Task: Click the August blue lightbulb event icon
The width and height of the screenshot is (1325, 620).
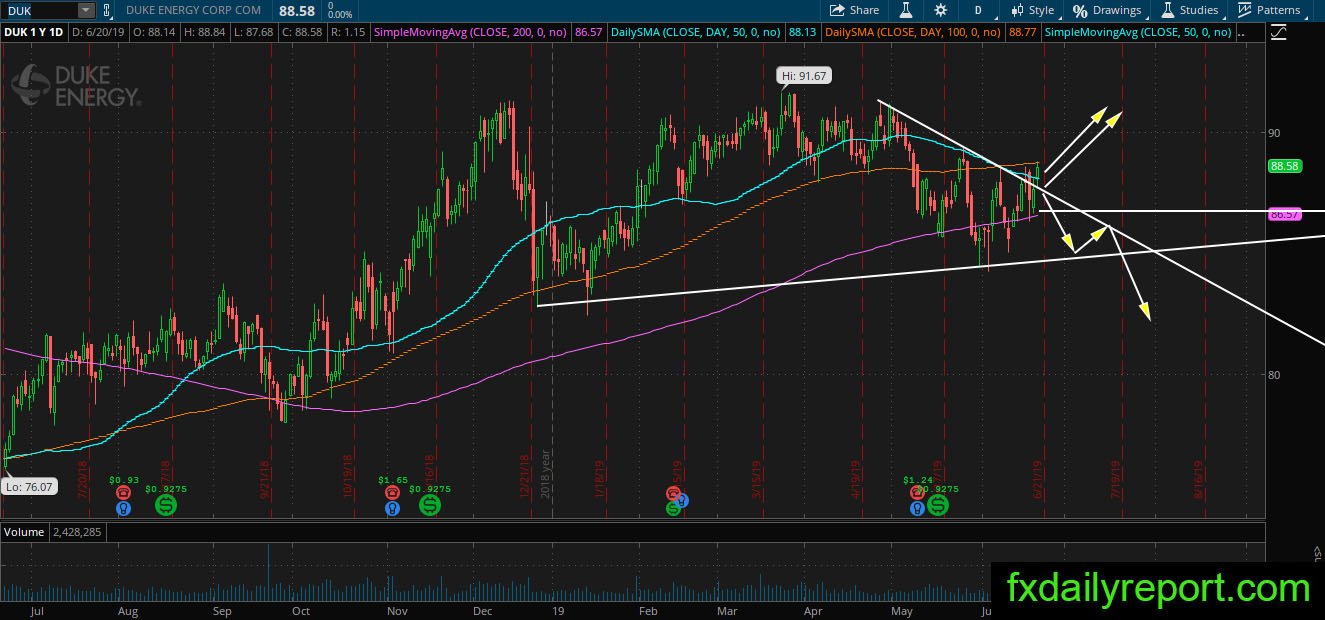Action: (x=123, y=508)
